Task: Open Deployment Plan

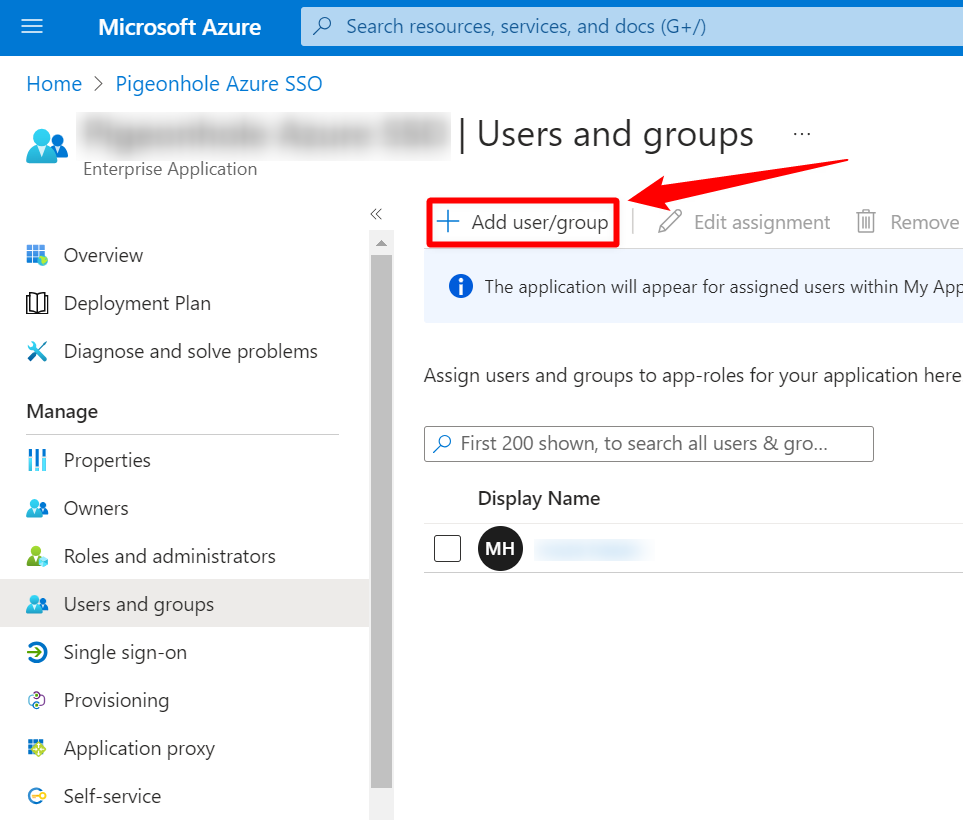Action: click(137, 303)
